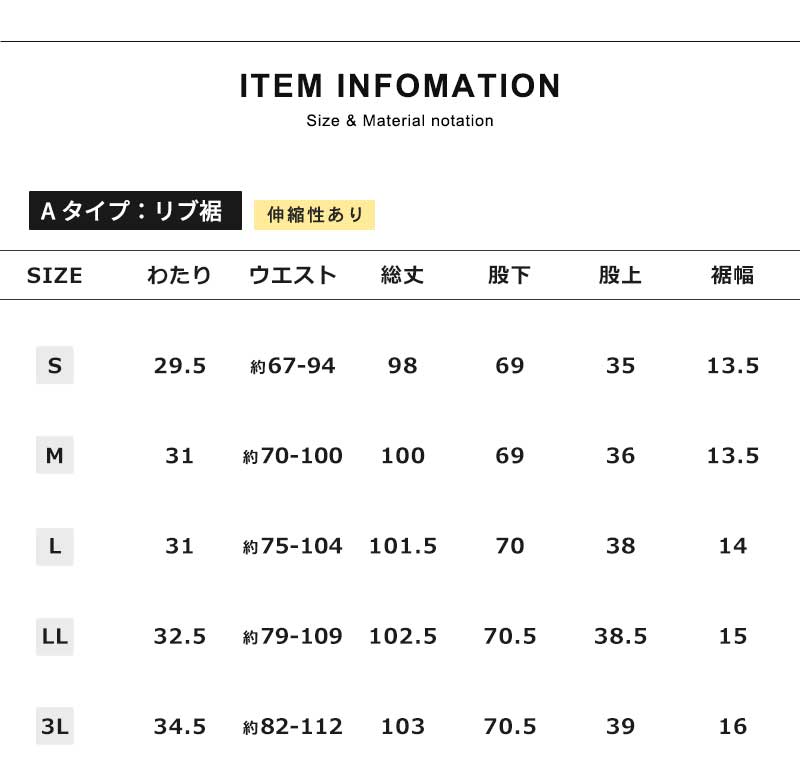The width and height of the screenshot is (800, 780).
Task: Click the SIZE column header
Action: 55,276
